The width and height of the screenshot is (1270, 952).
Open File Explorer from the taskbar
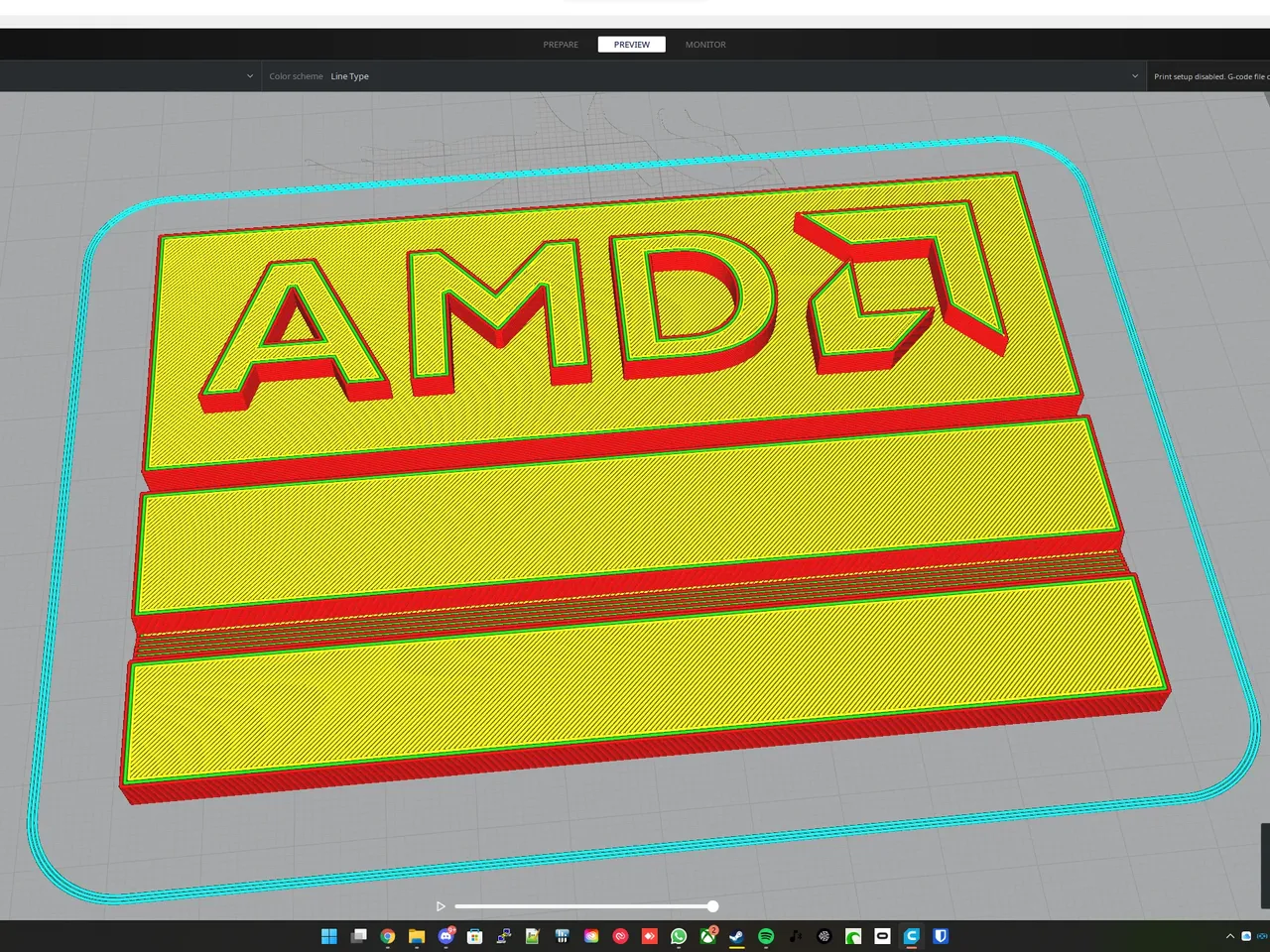[417, 936]
